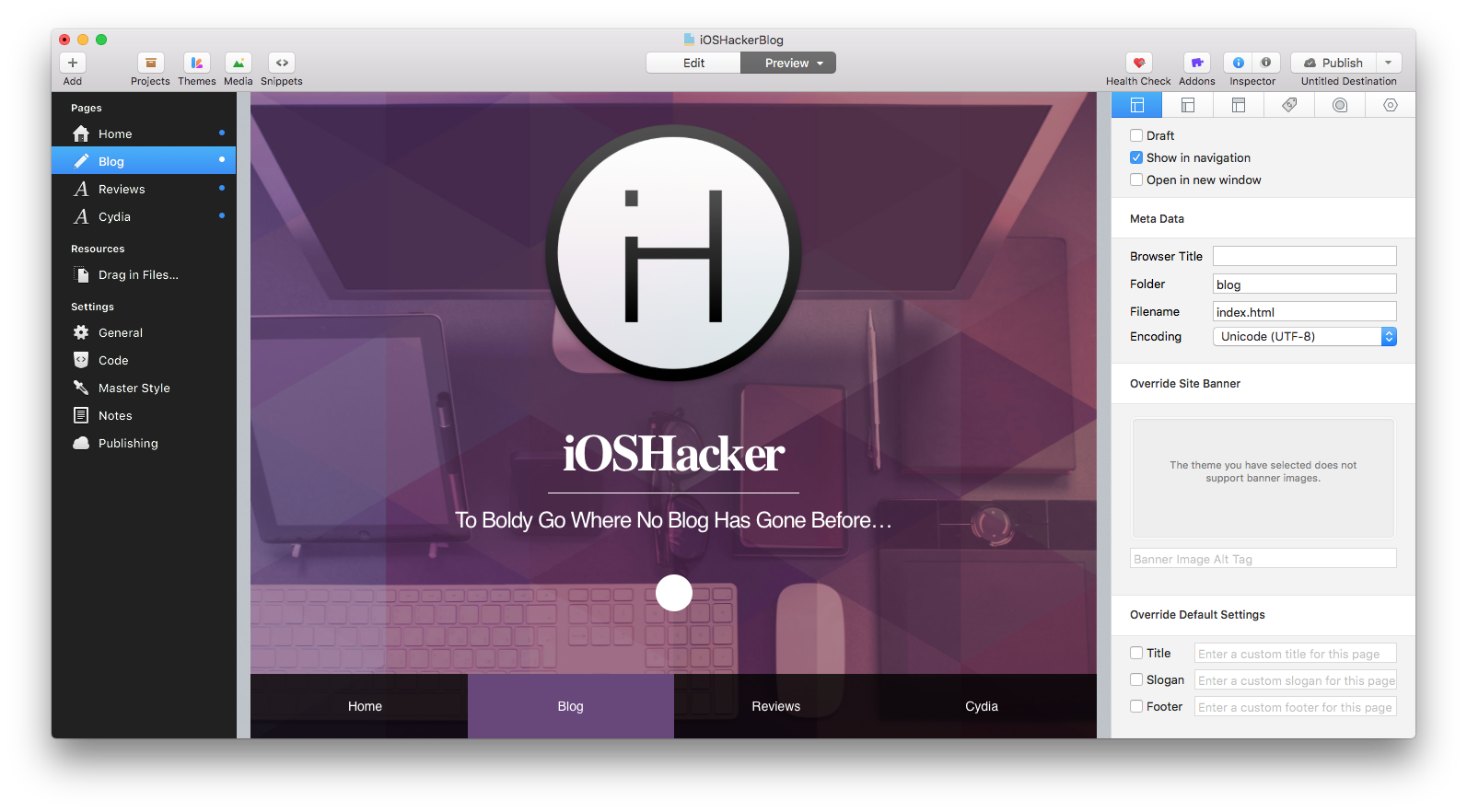Open the Themes browser icon
The width and height of the screenshot is (1467, 812).
click(196, 63)
